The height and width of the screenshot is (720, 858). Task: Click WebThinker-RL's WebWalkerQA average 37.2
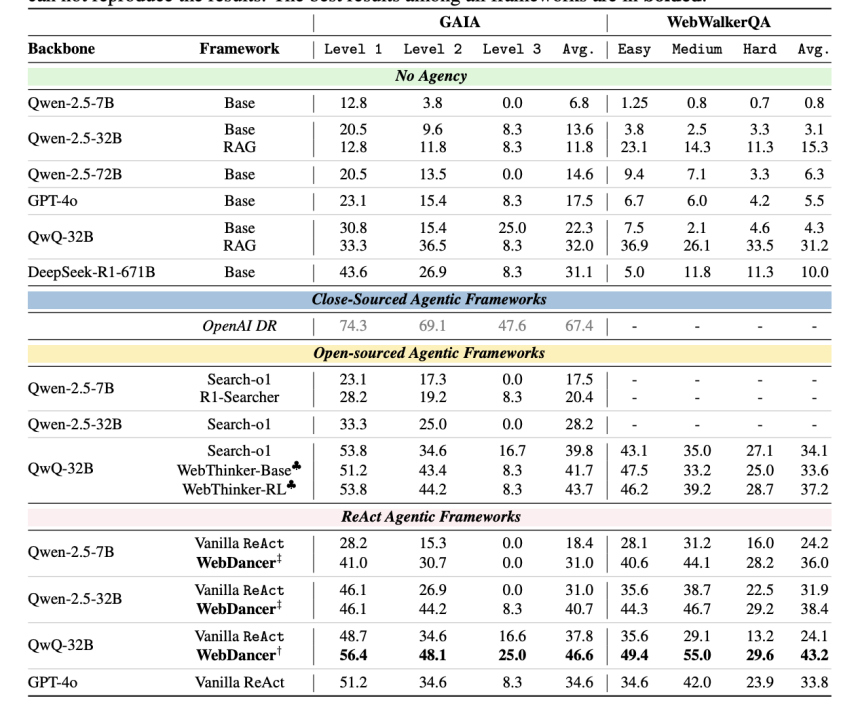point(814,489)
